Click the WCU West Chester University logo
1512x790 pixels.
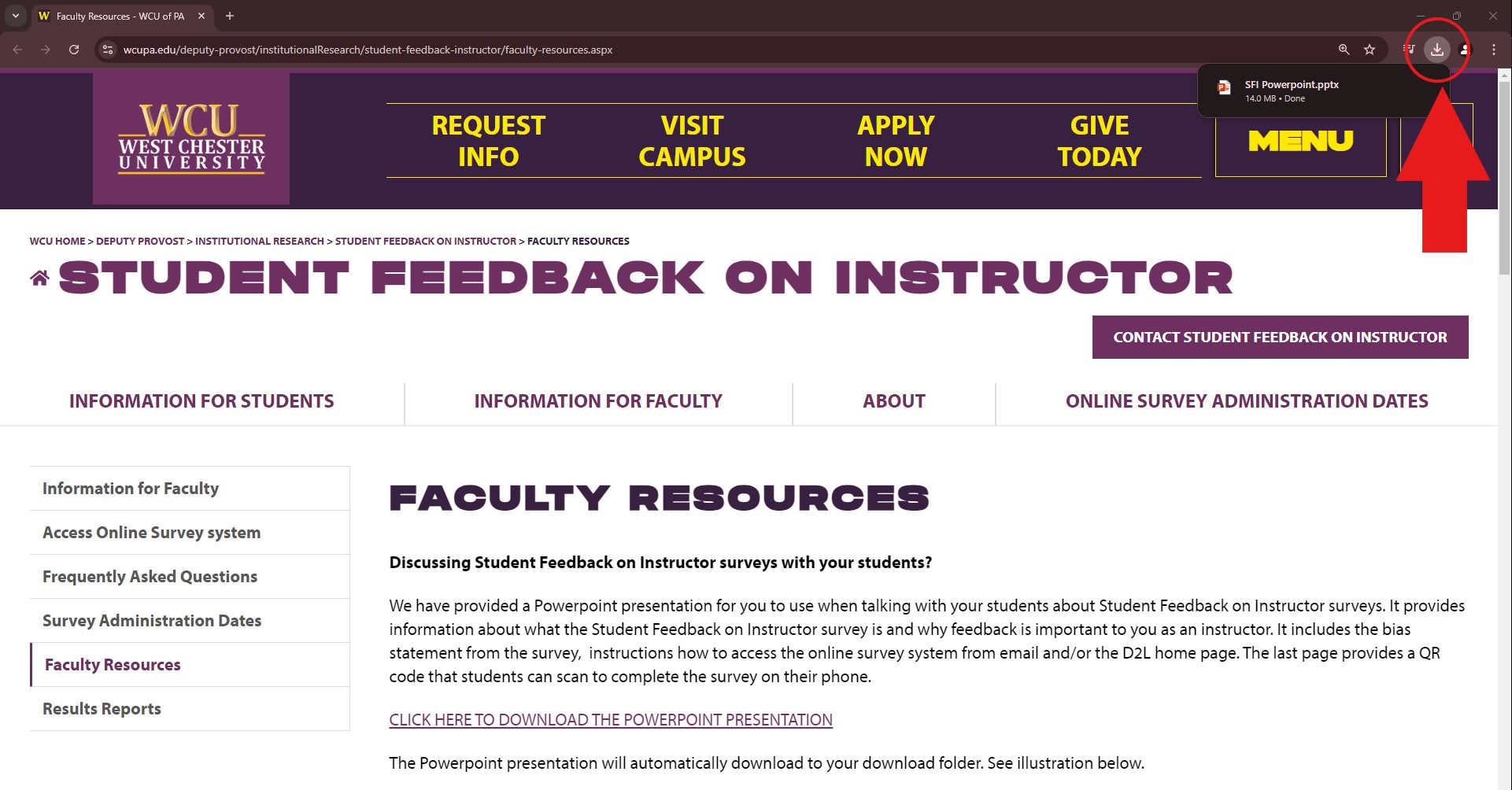(191, 138)
